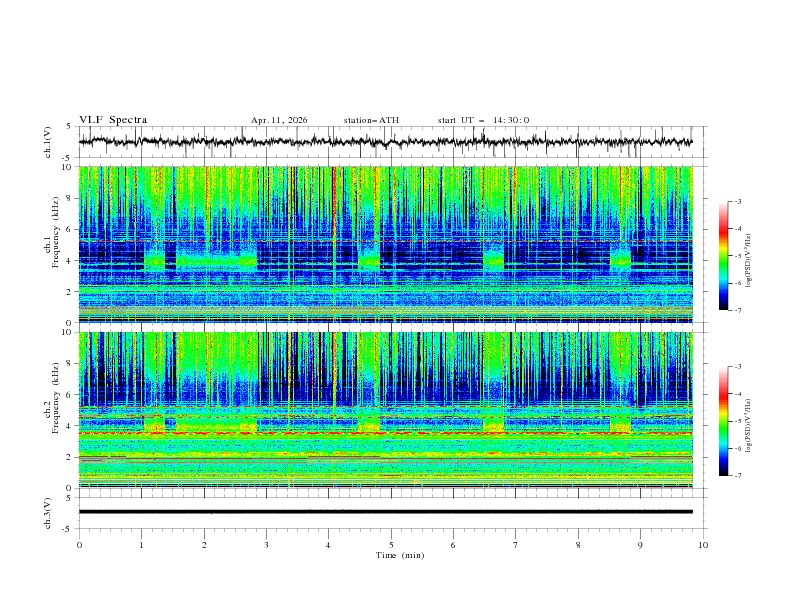This screenshot has height=612, width=792.
Task: Click the "start UT = 14:30:0" header text
Action: point(483,120)
